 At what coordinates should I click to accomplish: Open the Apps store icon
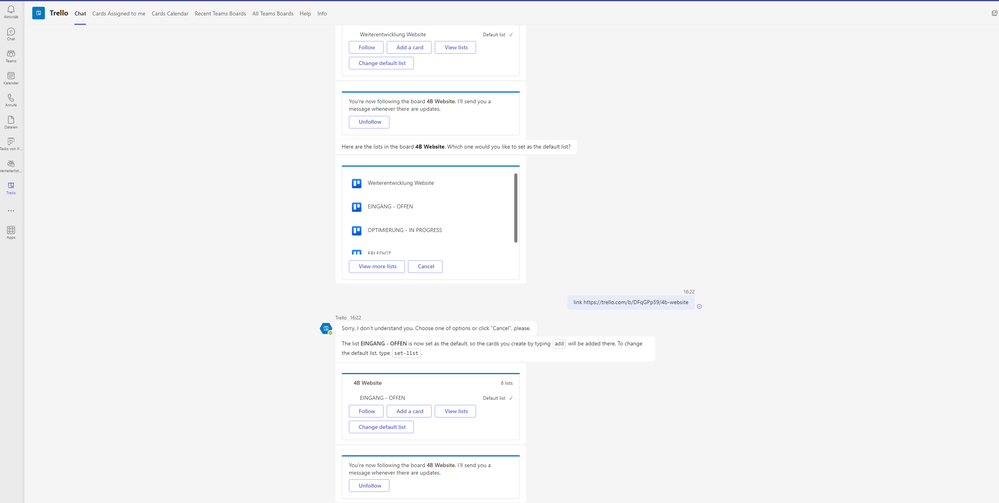tap(11, 232)
